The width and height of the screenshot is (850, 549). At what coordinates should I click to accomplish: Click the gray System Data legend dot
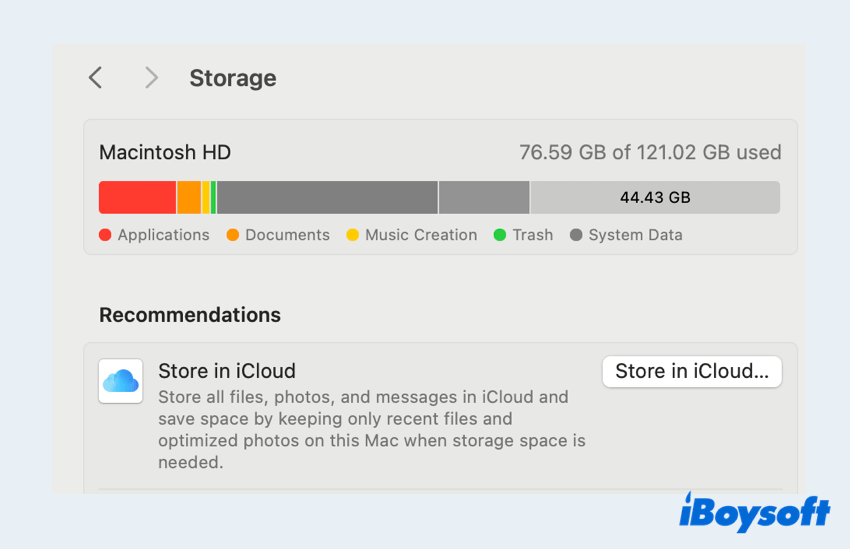[x=576, y=235]
